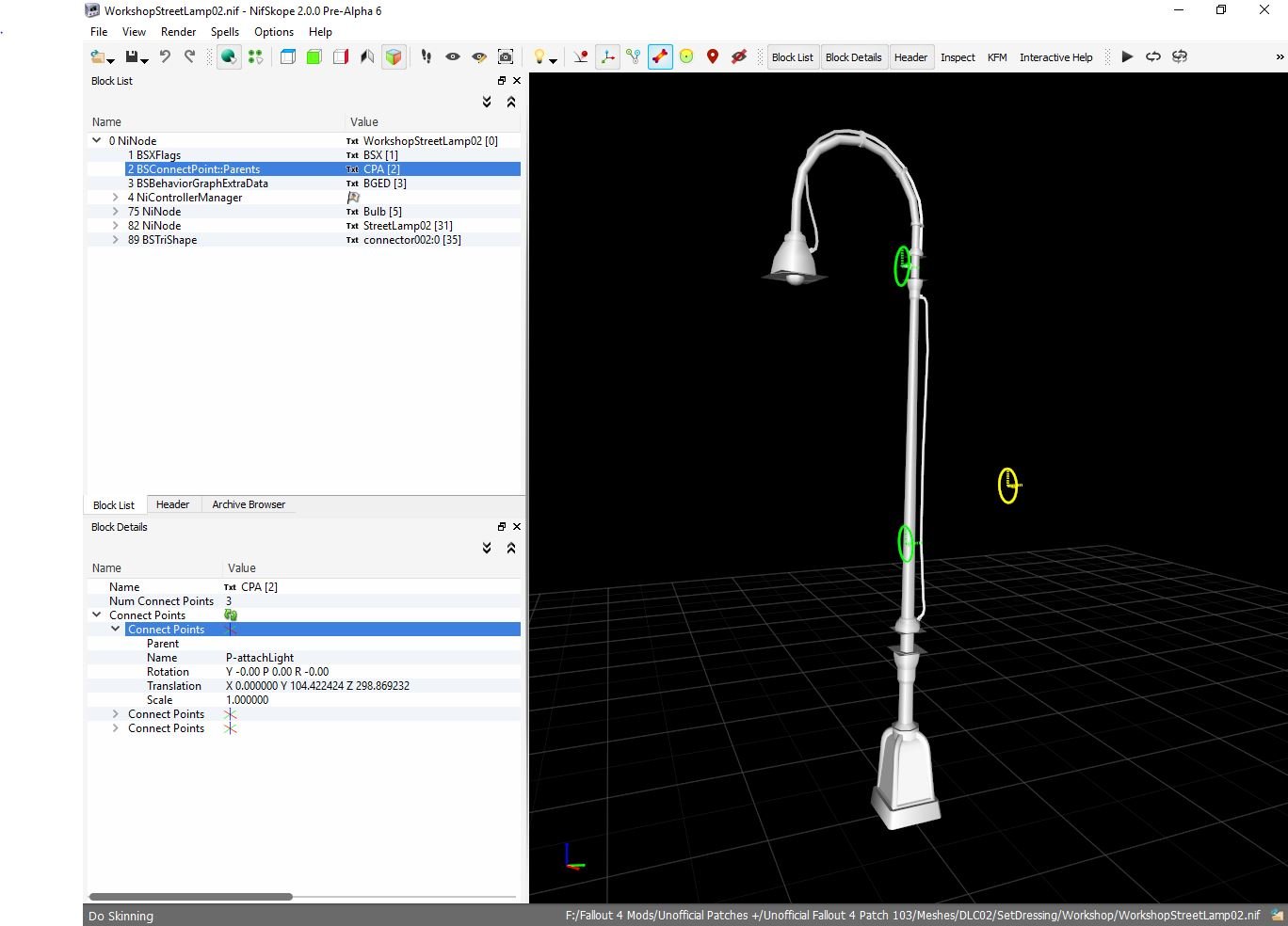1288x926 pixels.
Task: Click the KFM toolbar button
Action: pos(997,57)
